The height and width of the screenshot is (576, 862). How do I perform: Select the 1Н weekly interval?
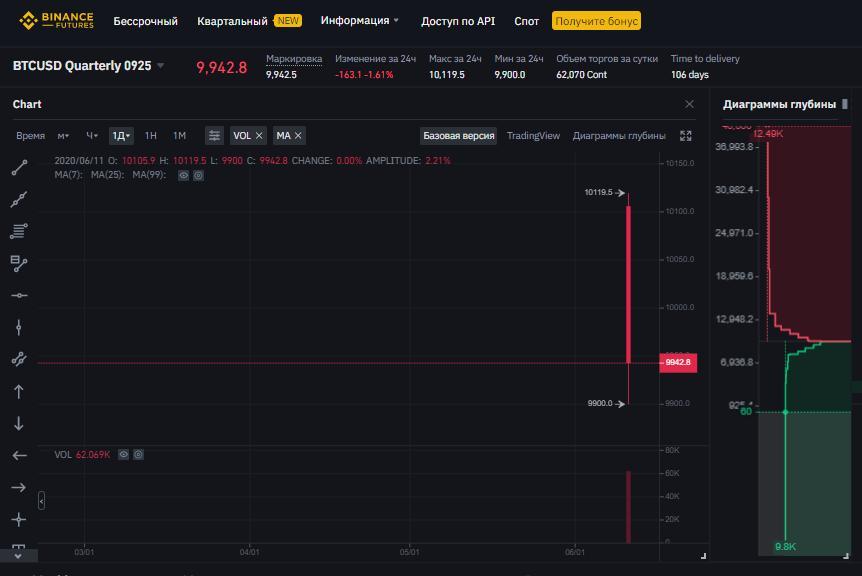click(x=151, y=136)
